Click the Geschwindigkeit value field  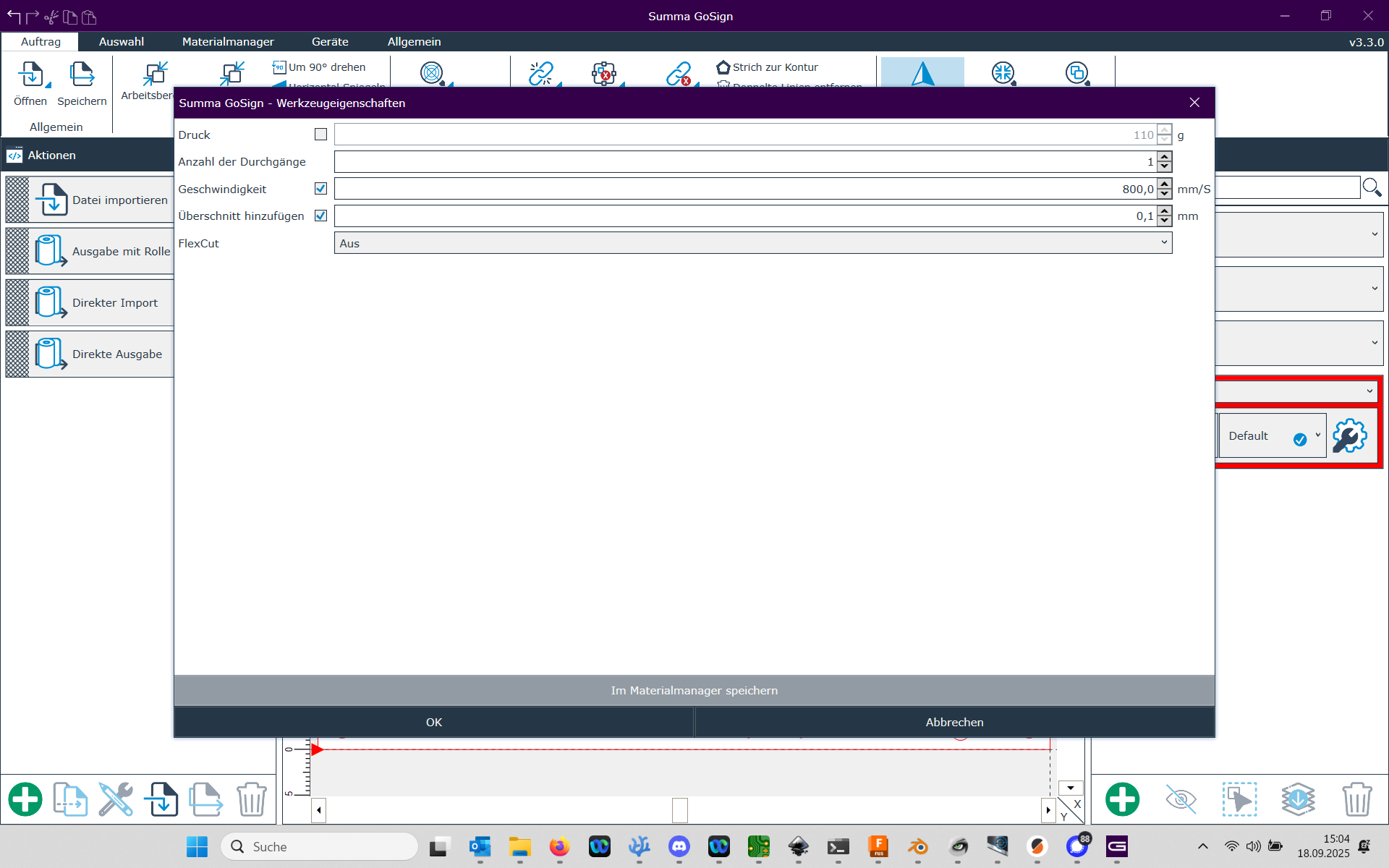coord(745,189)
